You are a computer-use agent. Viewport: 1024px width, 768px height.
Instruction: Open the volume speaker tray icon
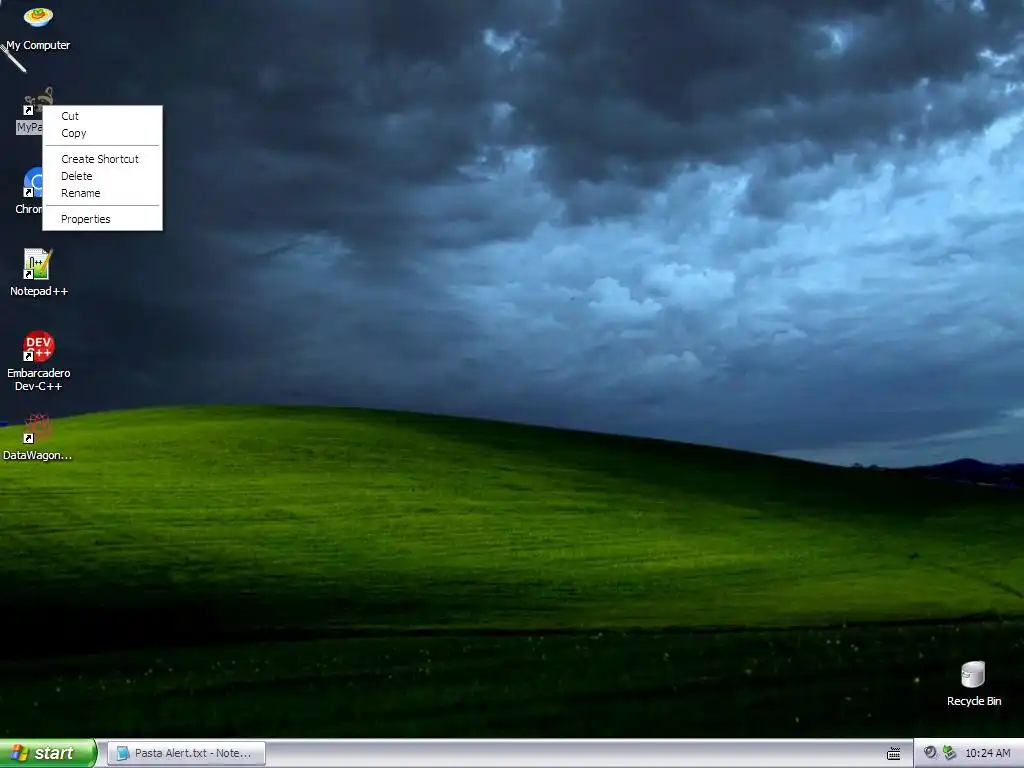pos(930,753)
